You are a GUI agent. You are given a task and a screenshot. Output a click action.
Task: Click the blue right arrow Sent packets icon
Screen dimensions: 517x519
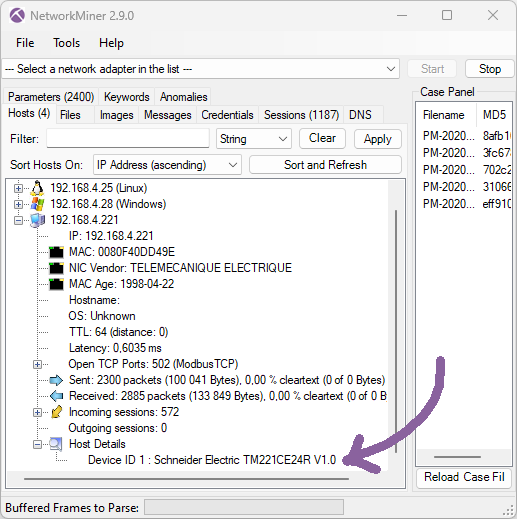point(56,380)
